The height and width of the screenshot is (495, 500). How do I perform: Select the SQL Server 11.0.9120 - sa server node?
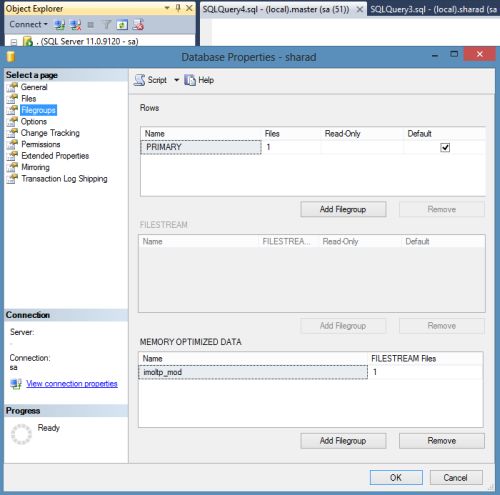click(88, 42)
